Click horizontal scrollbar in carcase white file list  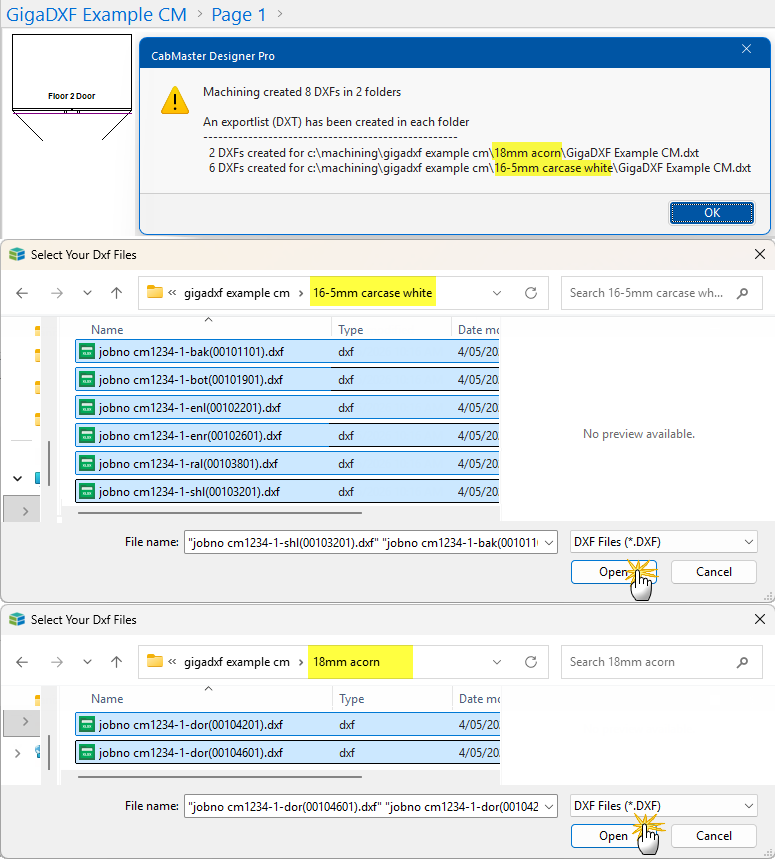coord(220,513)
